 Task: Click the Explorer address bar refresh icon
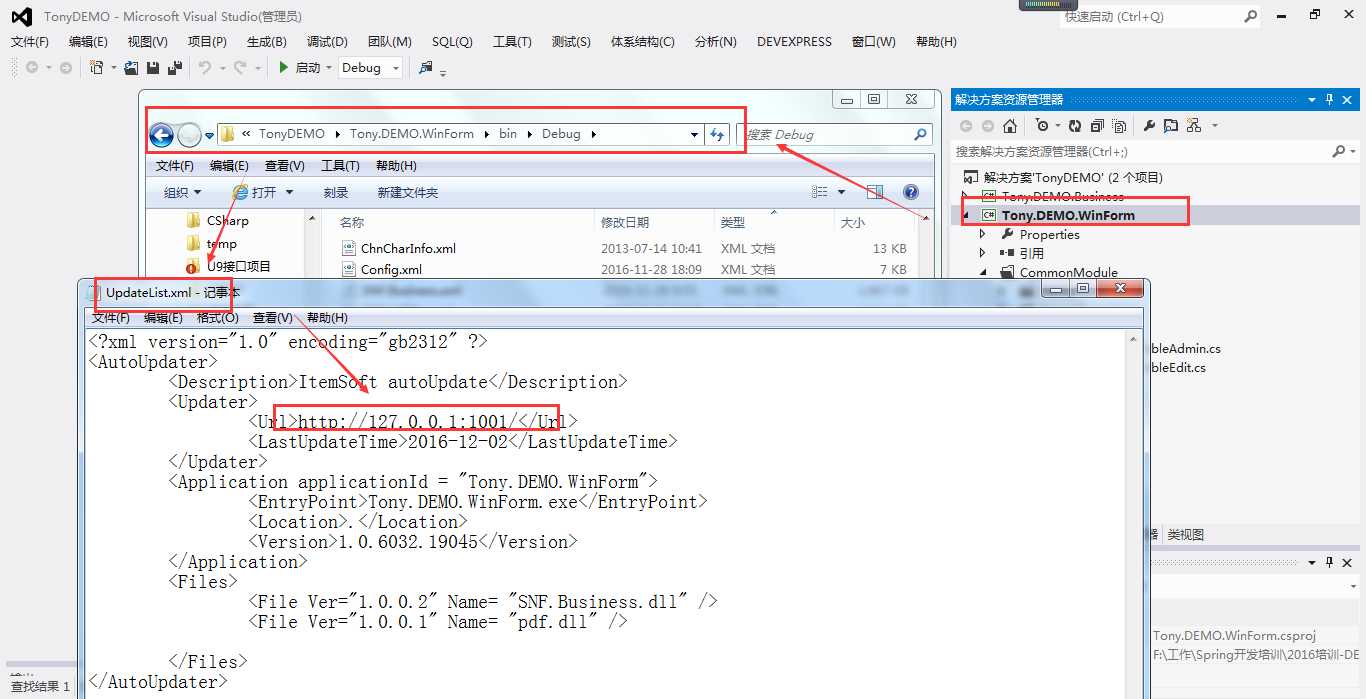click(x=717, y=135)
